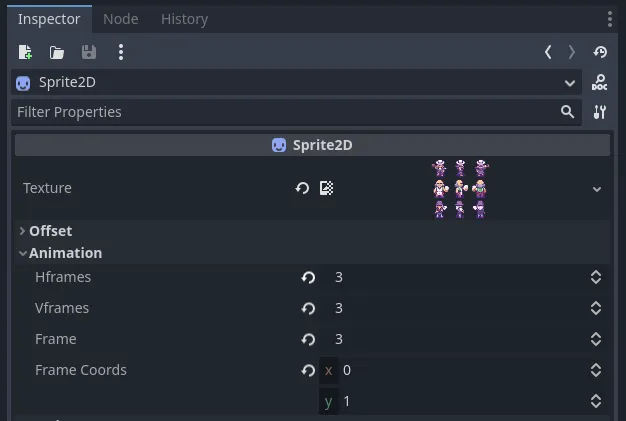Image resolution: width=626 pixels, height=421 pixels.
Task: Open Sprite2D documentation
Action: 600,82
